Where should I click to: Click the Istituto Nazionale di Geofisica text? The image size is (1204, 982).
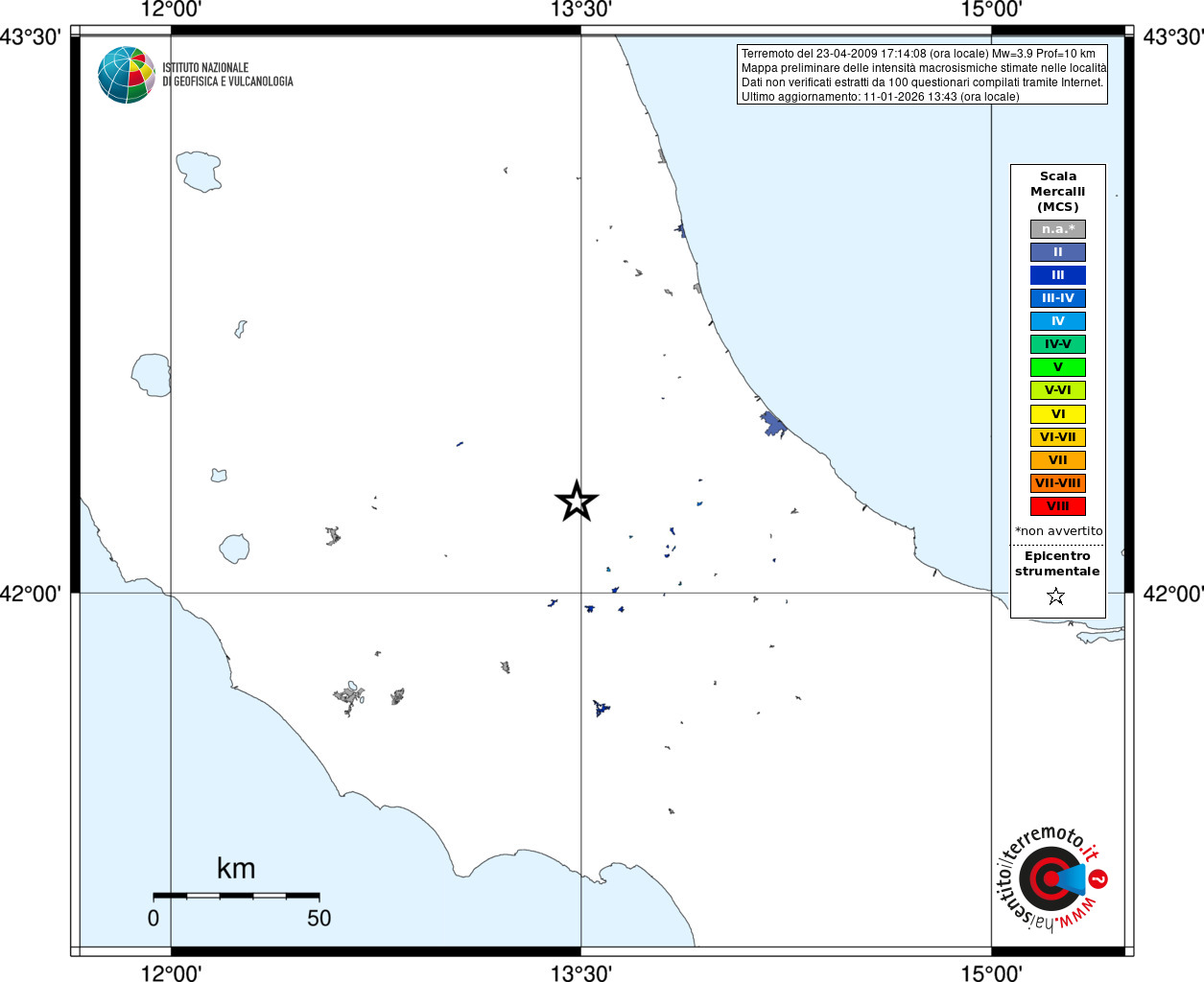(x=227, y=75)
